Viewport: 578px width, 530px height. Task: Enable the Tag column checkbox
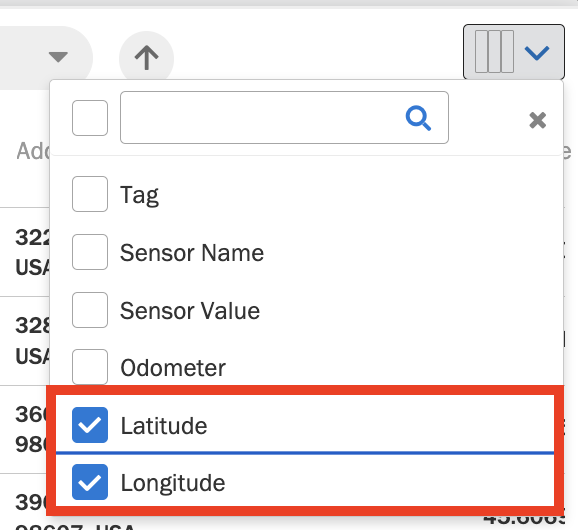click(90, 194)
